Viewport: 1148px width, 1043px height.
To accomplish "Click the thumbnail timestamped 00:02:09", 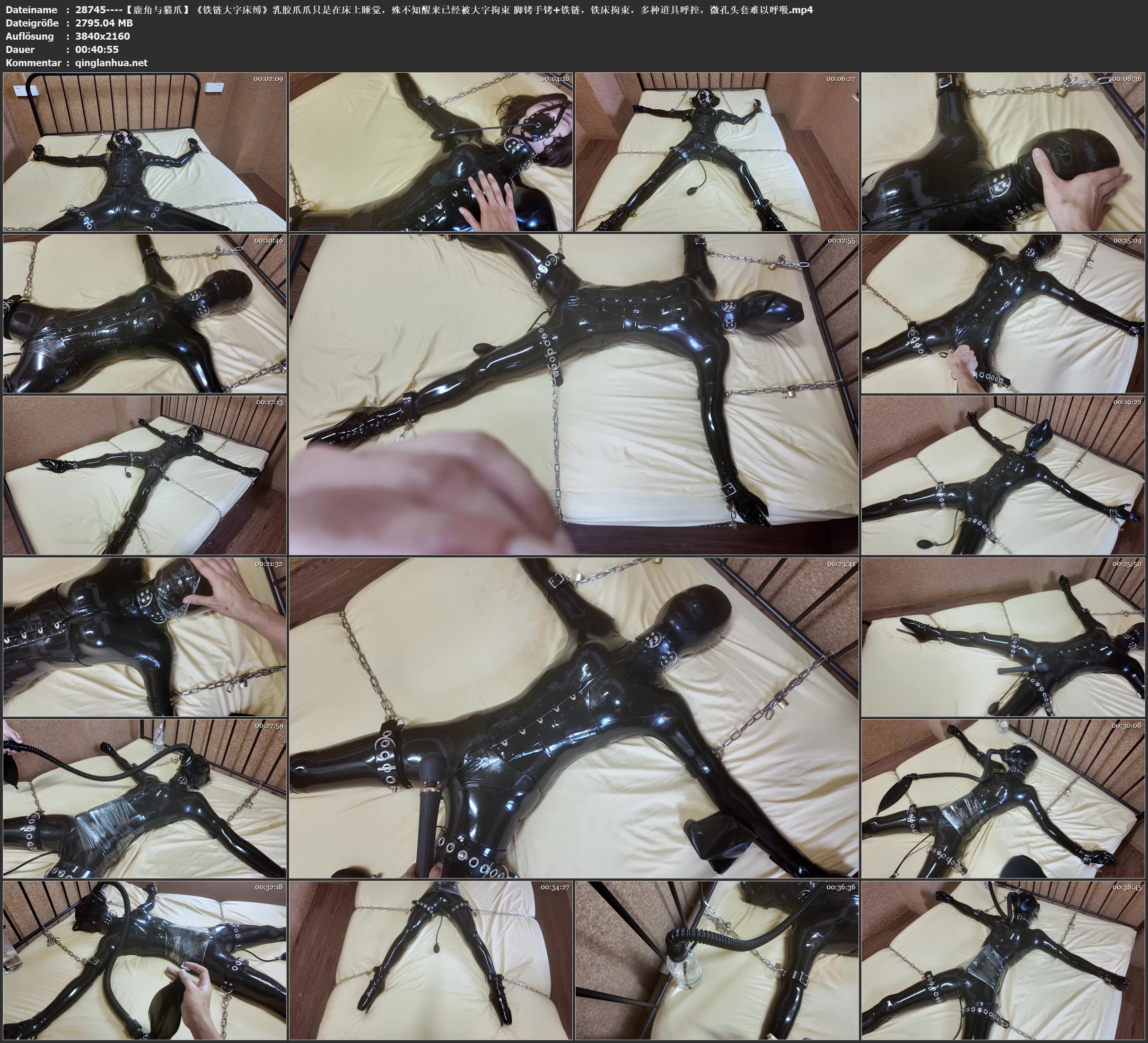I will click(145, 151).
